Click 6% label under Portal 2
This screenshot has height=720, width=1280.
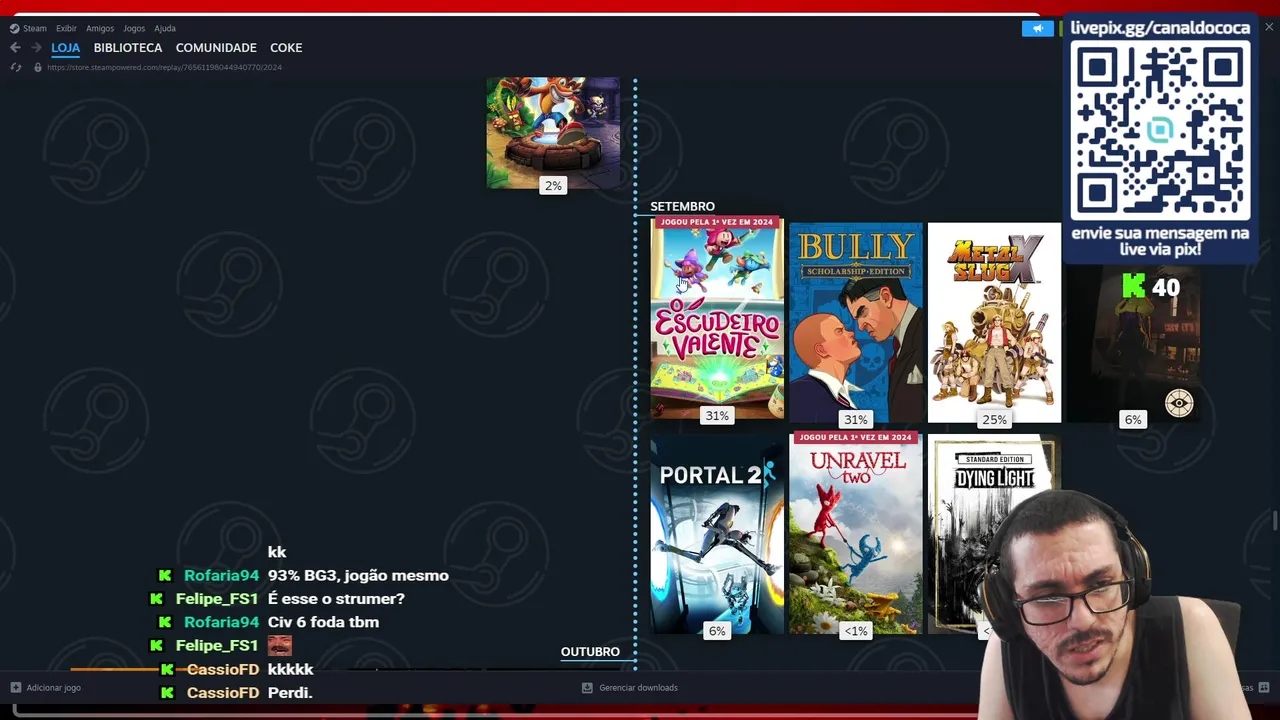click(717, 631)
